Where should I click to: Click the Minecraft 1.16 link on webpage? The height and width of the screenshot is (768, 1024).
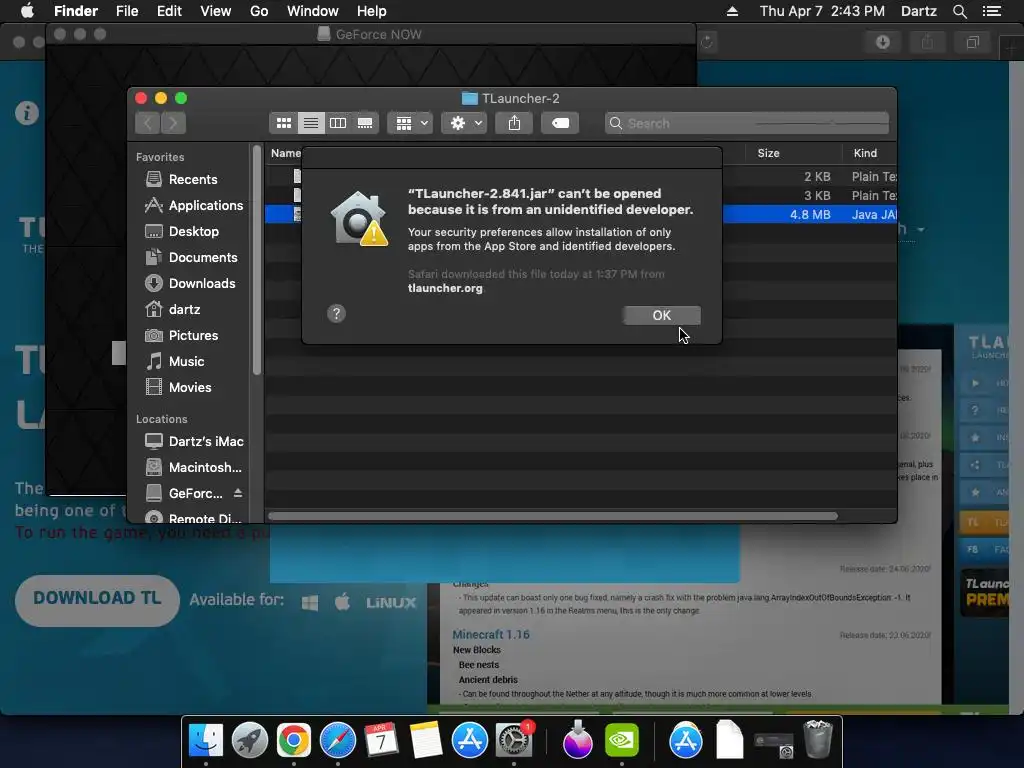491,634
